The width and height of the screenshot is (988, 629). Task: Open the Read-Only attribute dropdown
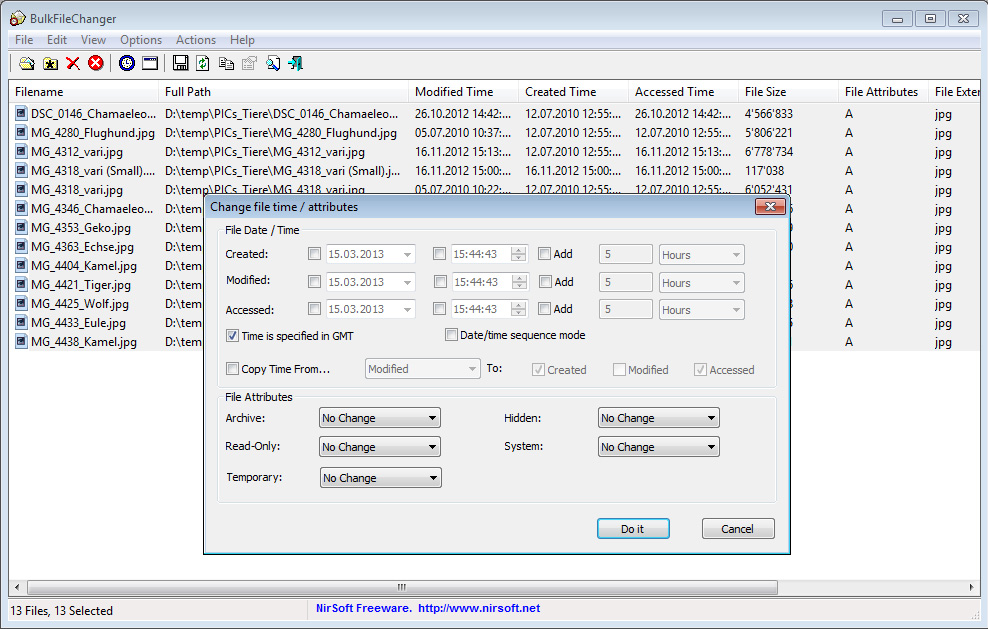point(380,447)
